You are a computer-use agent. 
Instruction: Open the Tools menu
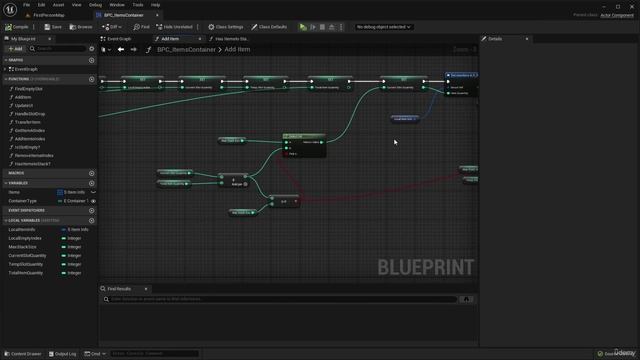coord(138,5)
